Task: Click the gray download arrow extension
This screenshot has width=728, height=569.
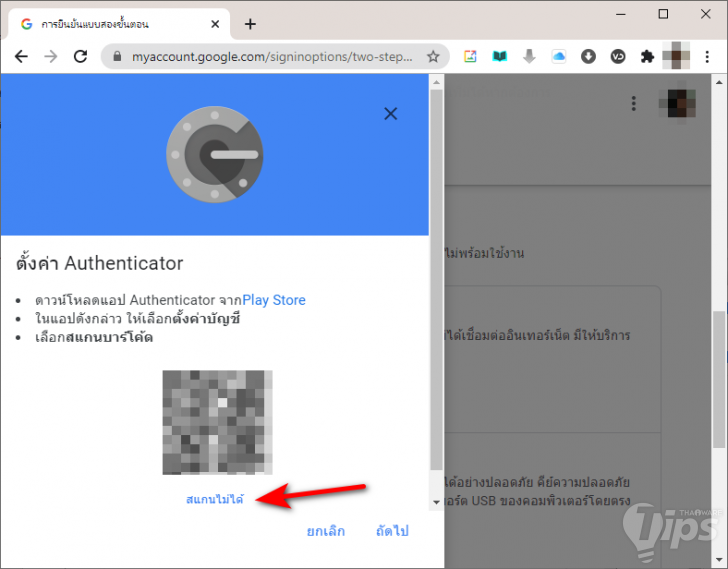Action: pos(529,57)
